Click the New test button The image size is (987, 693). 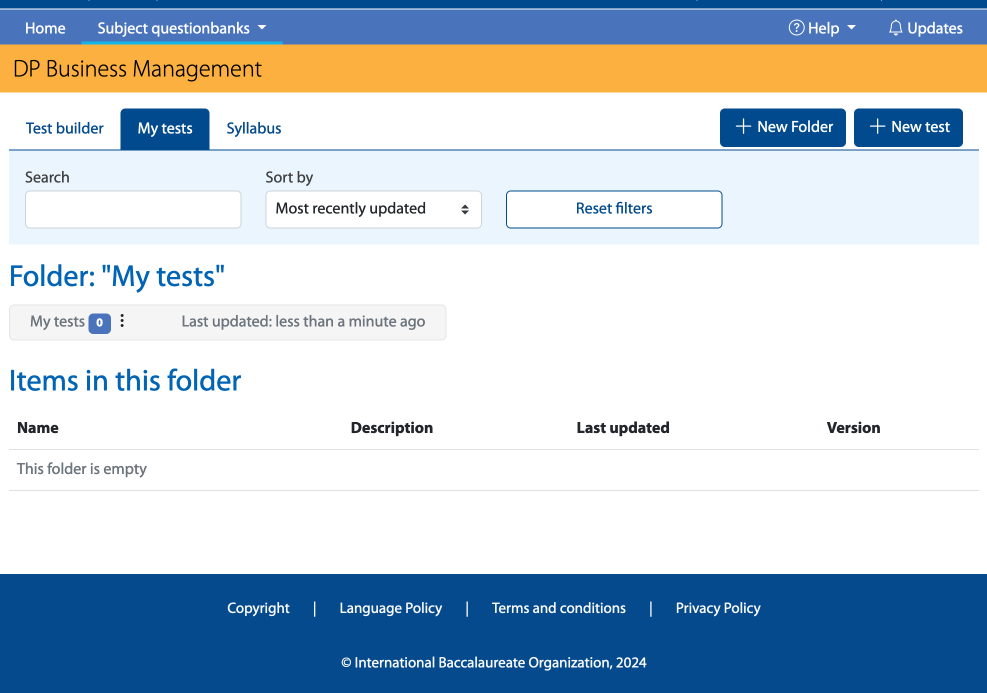908,127
